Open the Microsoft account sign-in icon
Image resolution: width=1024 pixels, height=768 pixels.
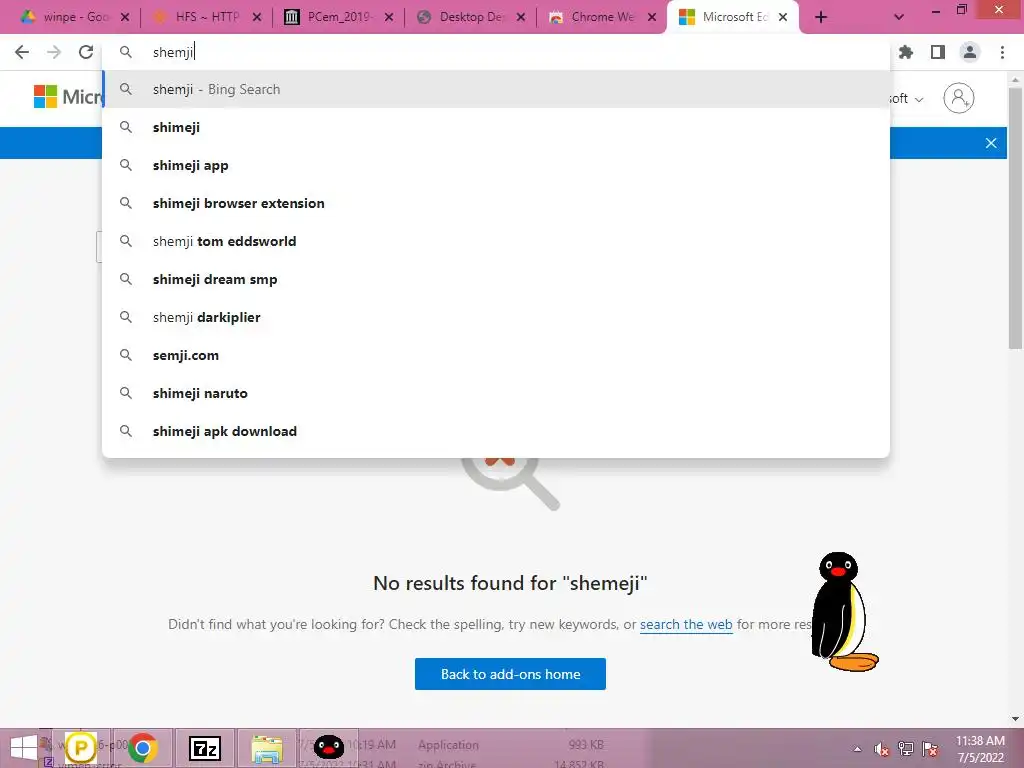[958, 98]
